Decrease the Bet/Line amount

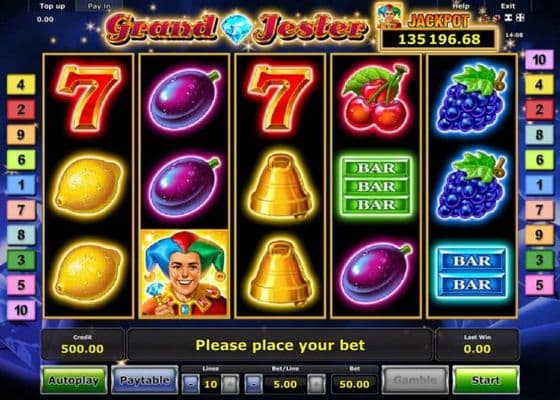[x=253, y=384]
